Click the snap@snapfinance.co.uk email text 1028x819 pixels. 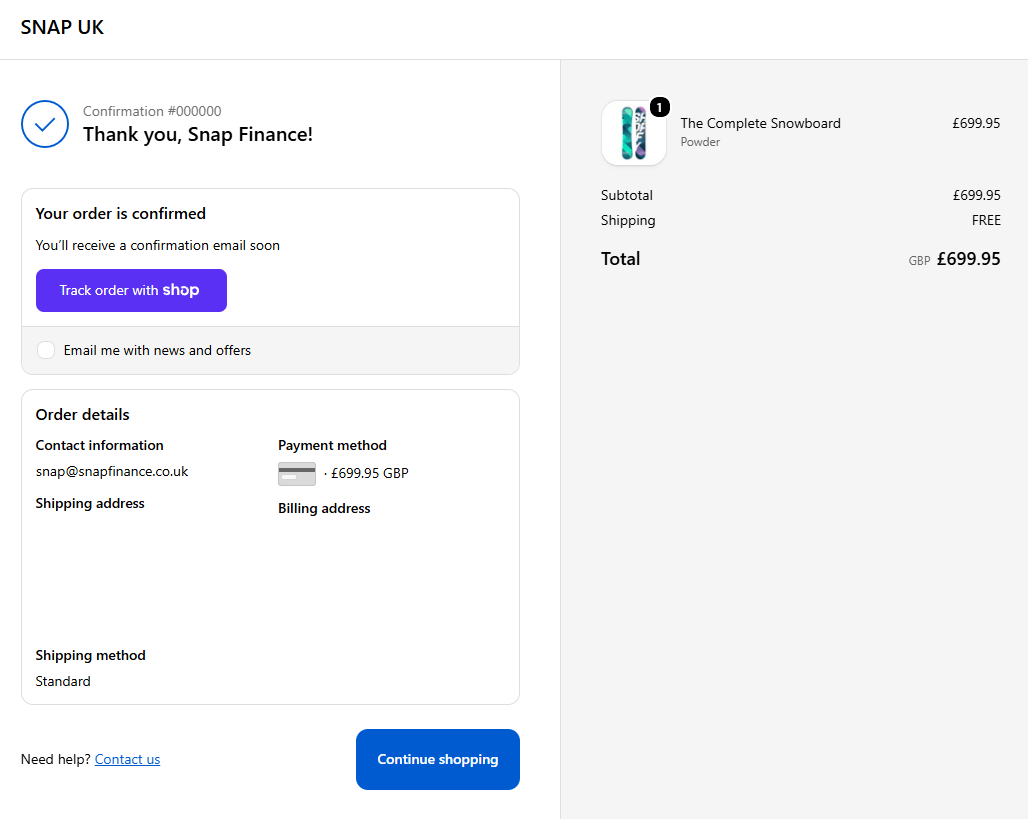tap(112, 471)
